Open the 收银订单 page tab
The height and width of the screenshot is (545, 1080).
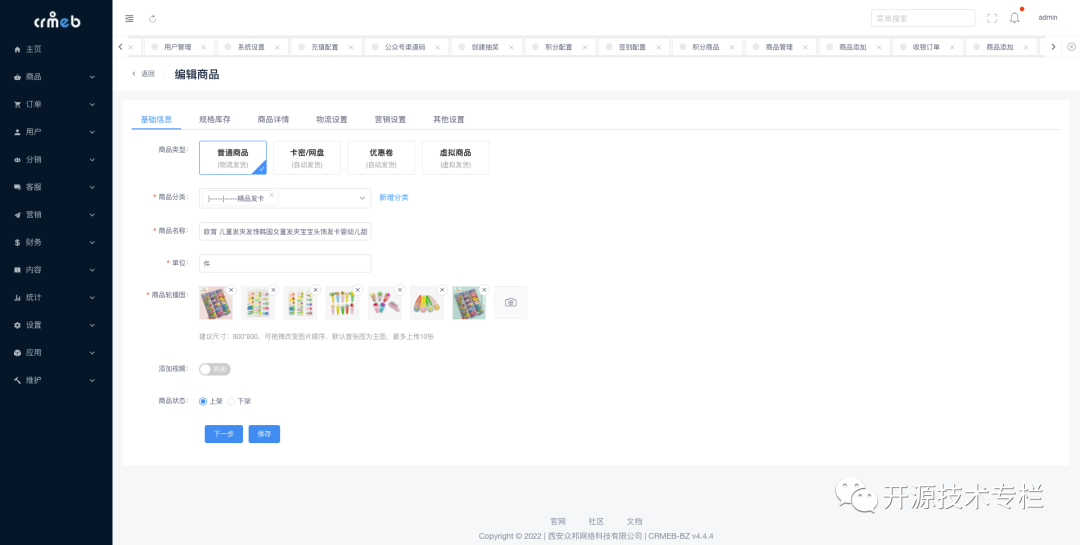[x=926, y=48]
